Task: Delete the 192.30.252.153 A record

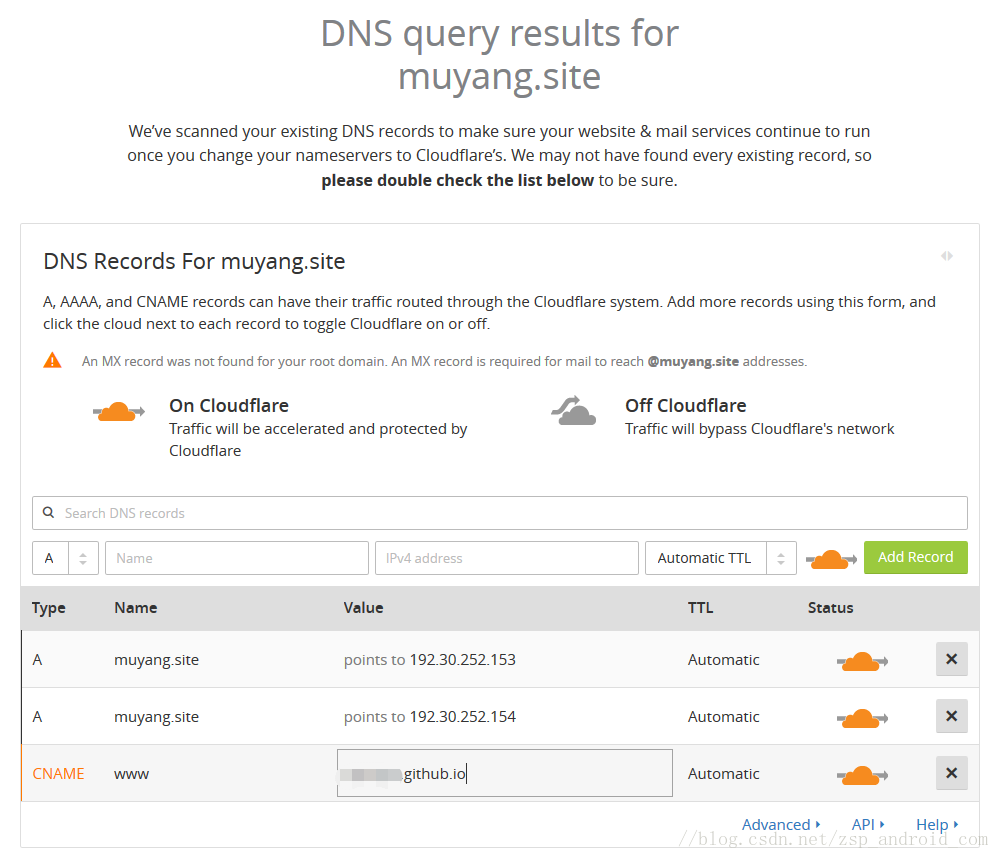Action: (x=952, y=659)
